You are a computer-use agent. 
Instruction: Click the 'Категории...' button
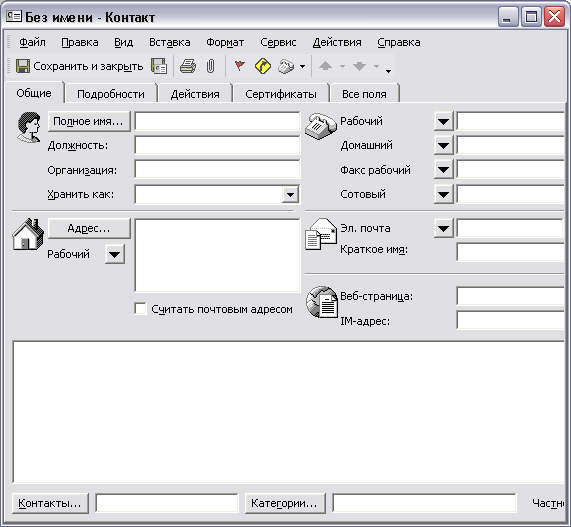click(284, 503)
